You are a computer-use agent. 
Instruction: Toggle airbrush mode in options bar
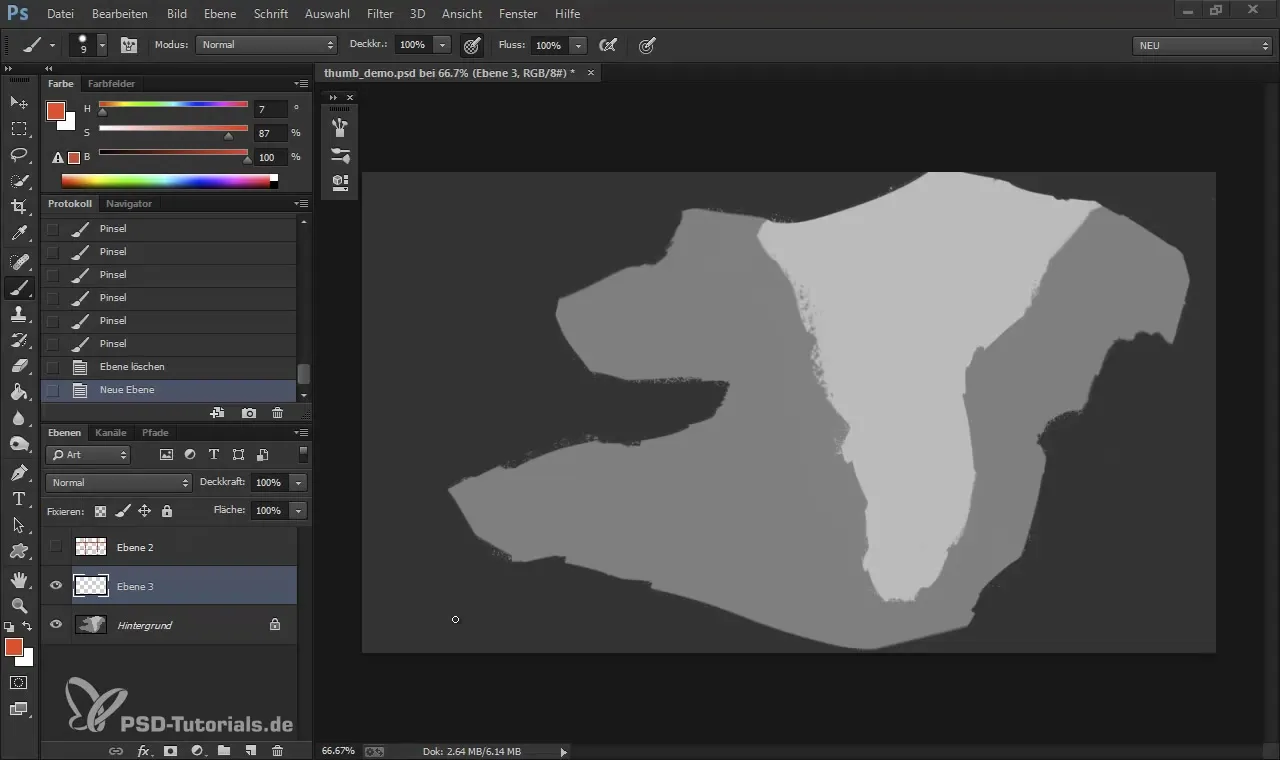[x=607, y=45]
